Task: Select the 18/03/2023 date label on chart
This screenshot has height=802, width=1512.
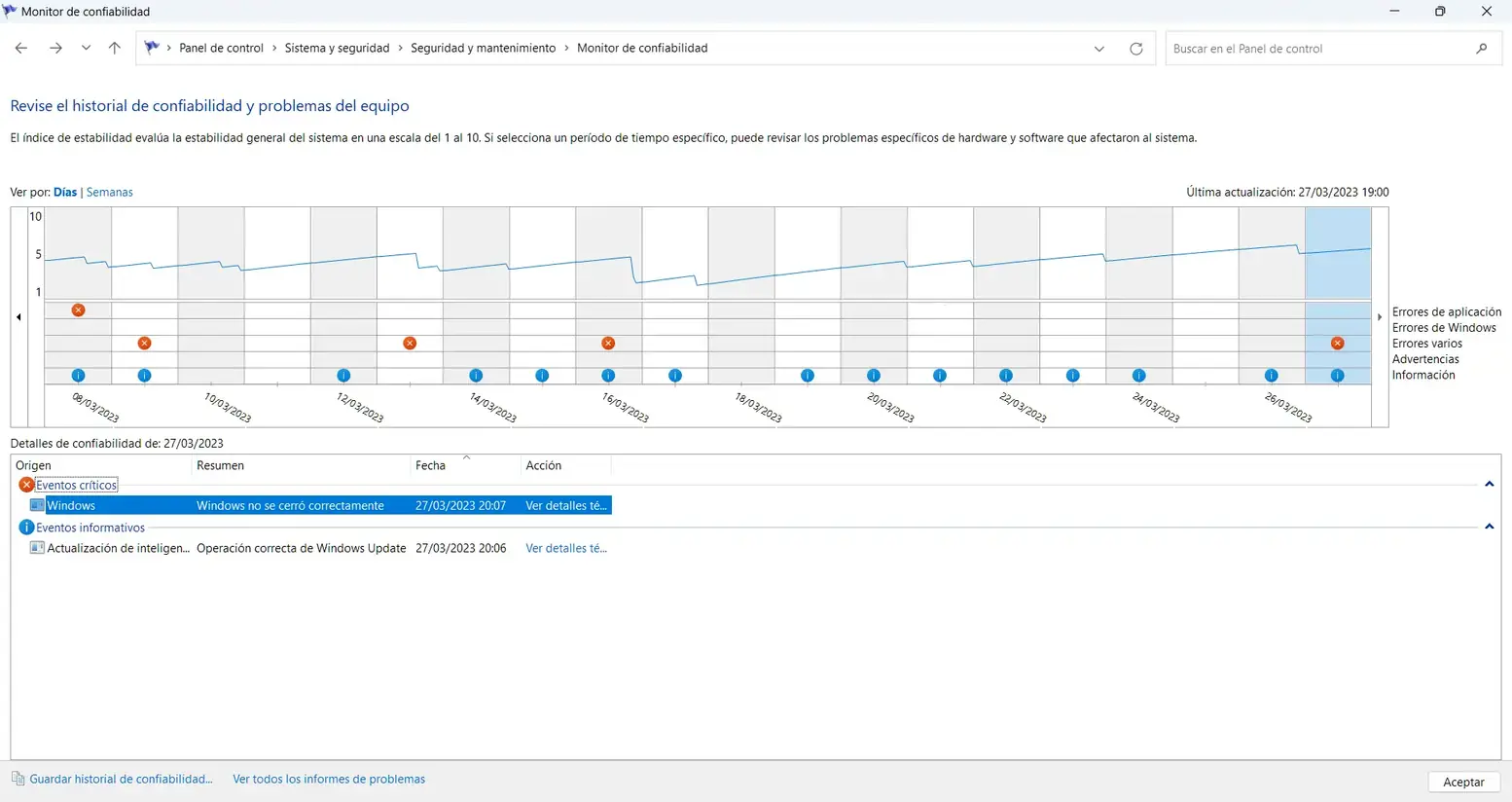Action: click(758, 407)
